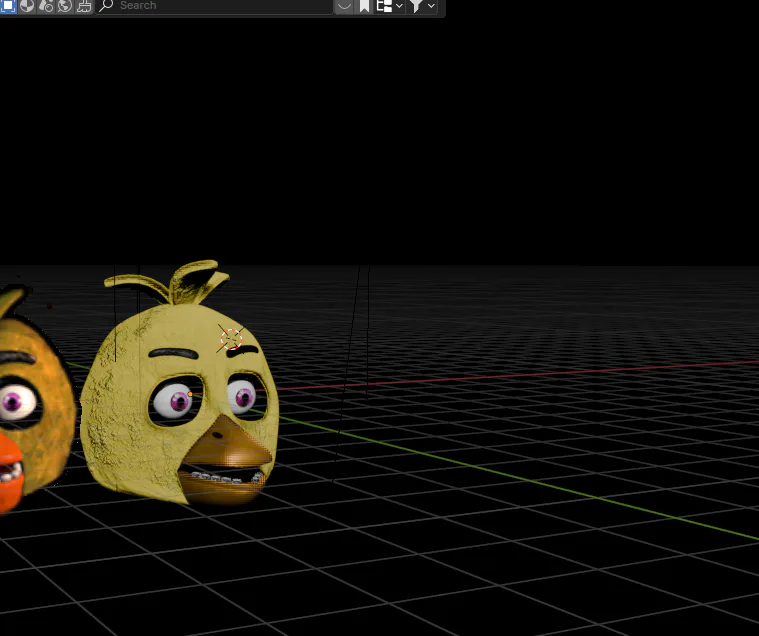Open the funnel filter dropdown
This screenshot has height=636, width=759.
click(x=422, y=6)
